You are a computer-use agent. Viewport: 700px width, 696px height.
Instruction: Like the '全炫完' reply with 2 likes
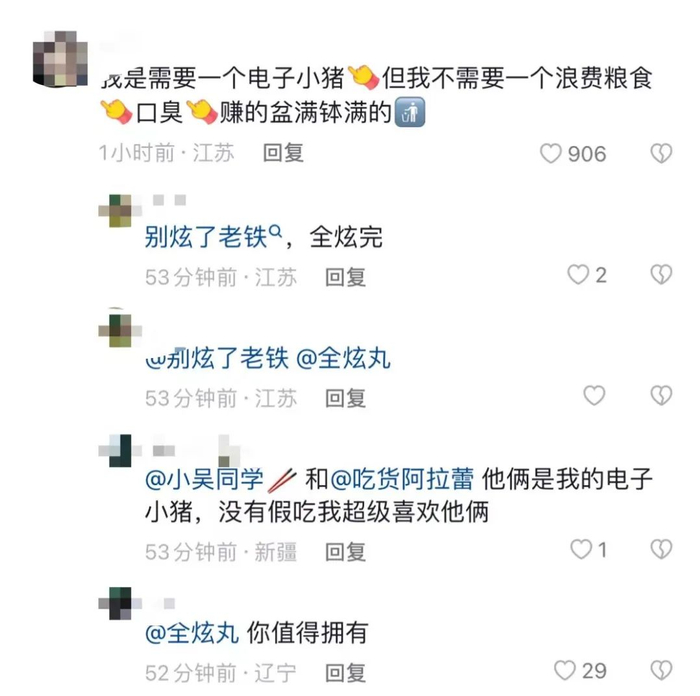[579, 274]
